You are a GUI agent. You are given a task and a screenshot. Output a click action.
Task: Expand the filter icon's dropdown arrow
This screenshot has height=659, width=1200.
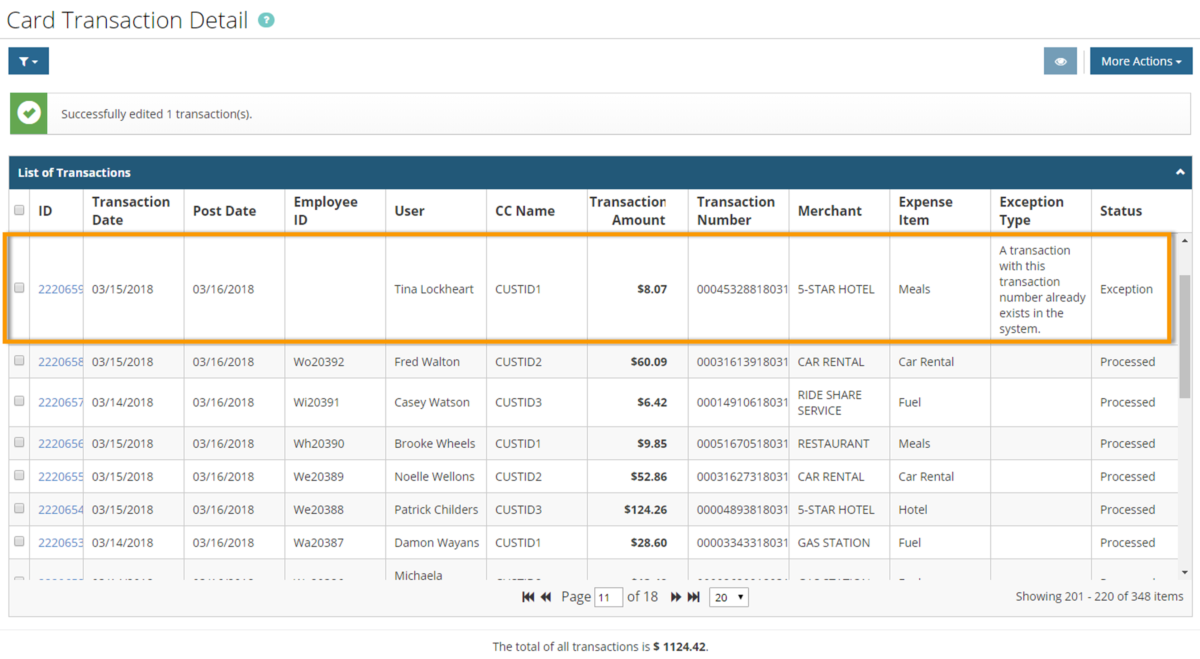(37, 61)
